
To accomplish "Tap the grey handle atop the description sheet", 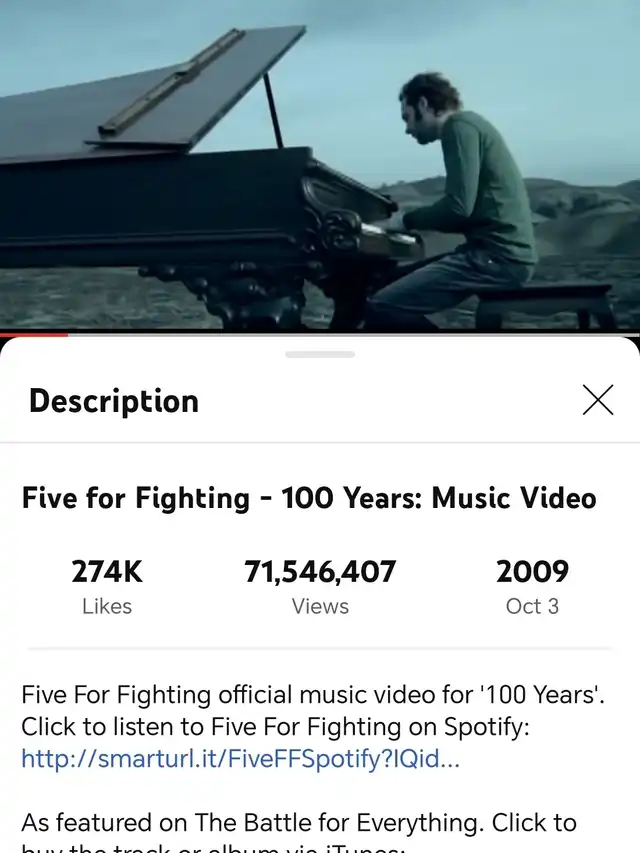I will (x=320, y=354).
